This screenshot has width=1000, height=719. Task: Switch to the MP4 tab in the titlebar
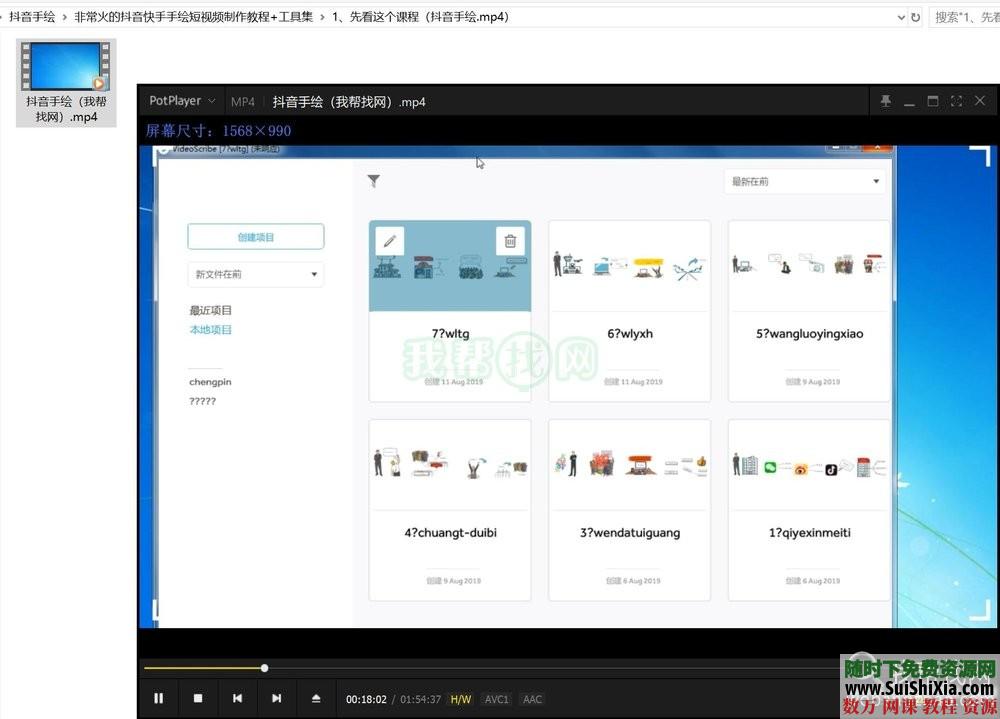coord(243,101)
